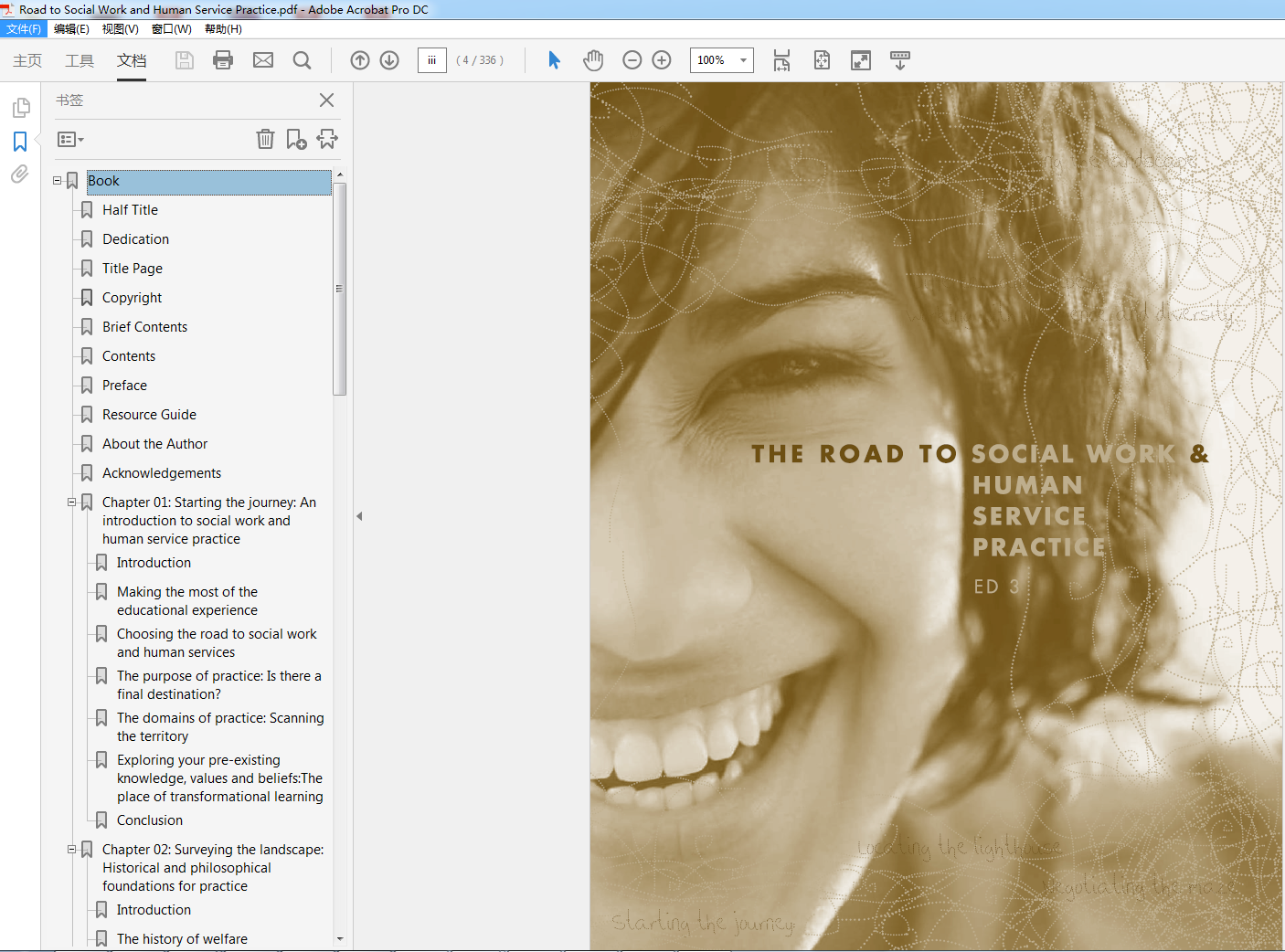Open Chapter 02 Surveying the landscape bookmark
The width and height of the screenshot is (1285, 952).
click(213, 868)
